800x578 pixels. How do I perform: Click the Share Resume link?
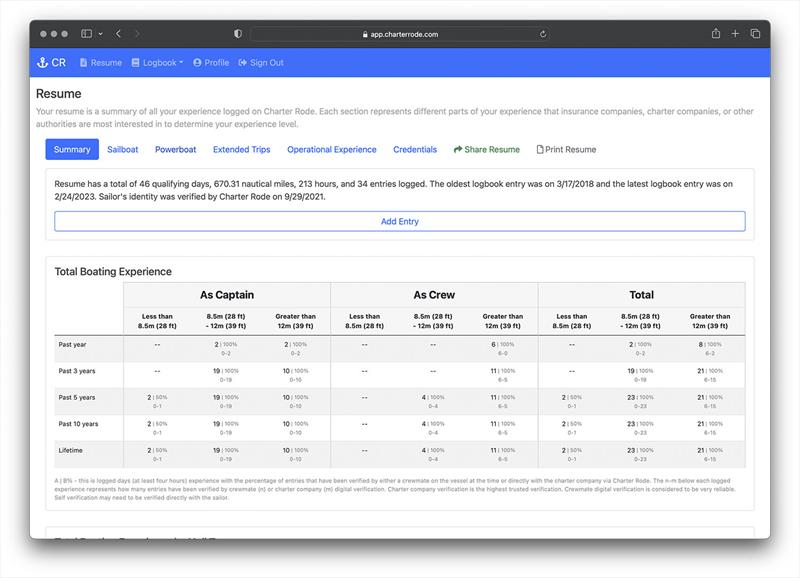(x=487, y=149)
